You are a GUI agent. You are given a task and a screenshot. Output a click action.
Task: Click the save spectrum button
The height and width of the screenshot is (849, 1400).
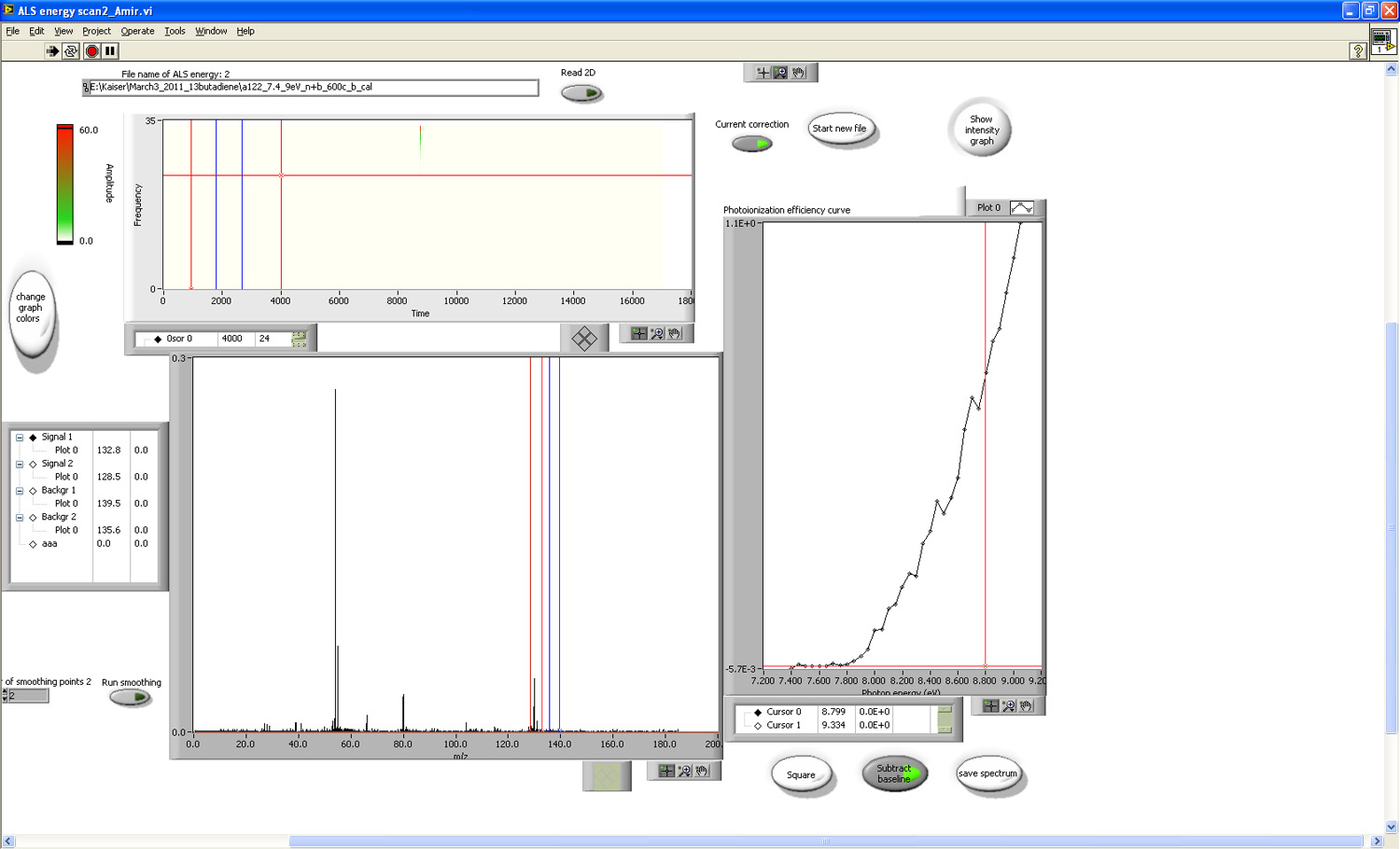point(987,773)
